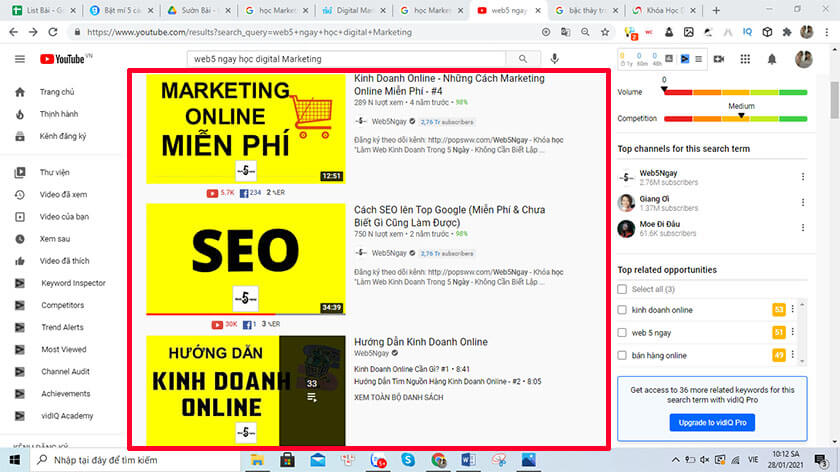This screenshot has width=840, height=472.
Task: Switch to Khóa Học tab
Action: tap(664, 10)
